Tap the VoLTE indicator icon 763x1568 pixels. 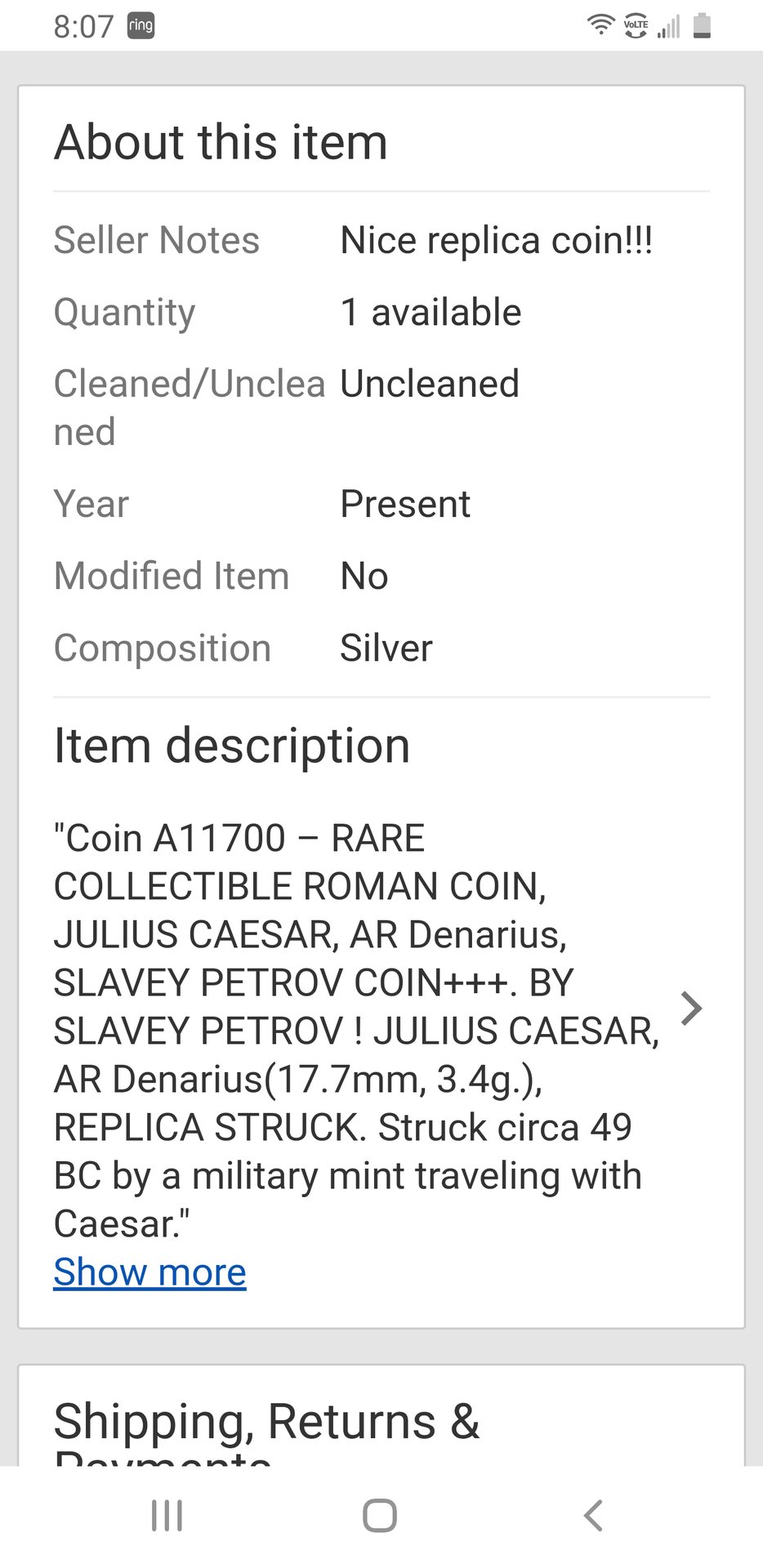636,26
